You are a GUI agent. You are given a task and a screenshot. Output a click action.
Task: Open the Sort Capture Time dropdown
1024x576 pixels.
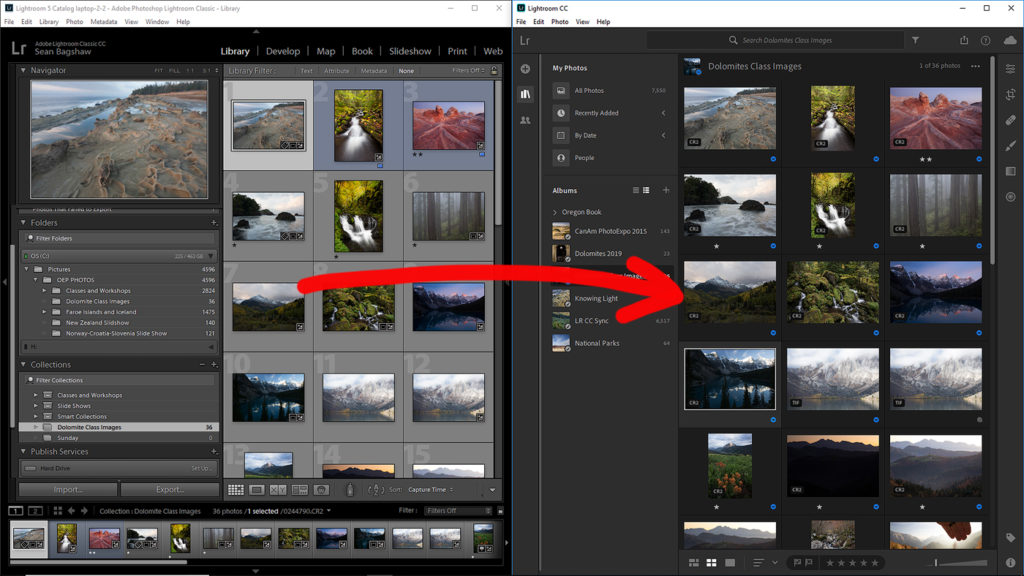point(430,490)
